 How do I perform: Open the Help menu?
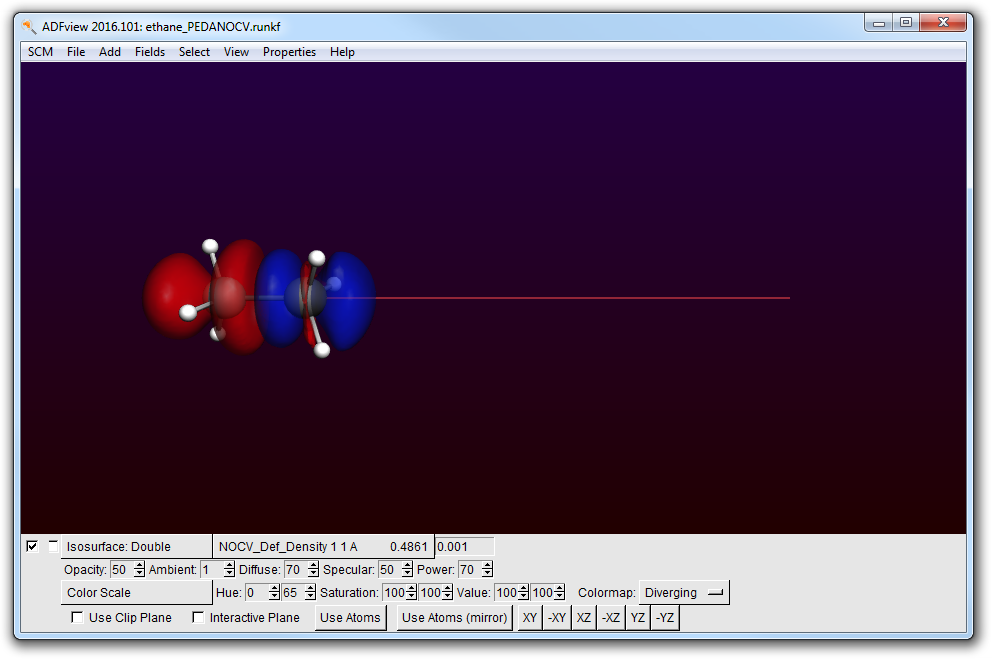click(x=342, y=52)
